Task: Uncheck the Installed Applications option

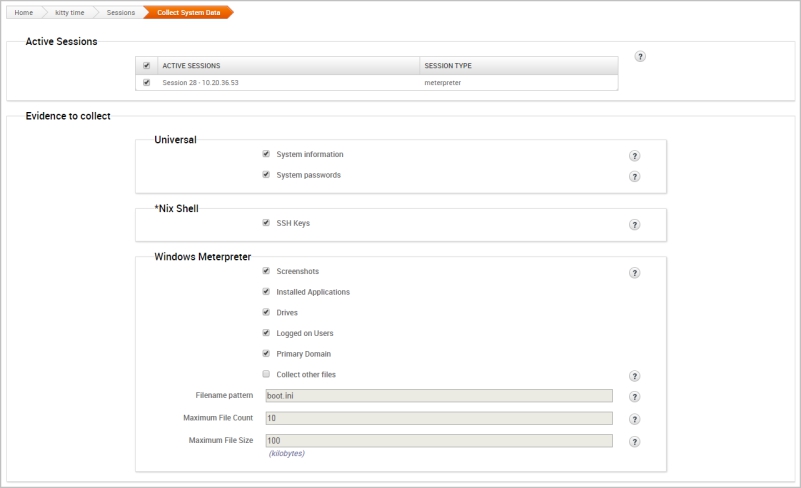Action: coord(266,291)
